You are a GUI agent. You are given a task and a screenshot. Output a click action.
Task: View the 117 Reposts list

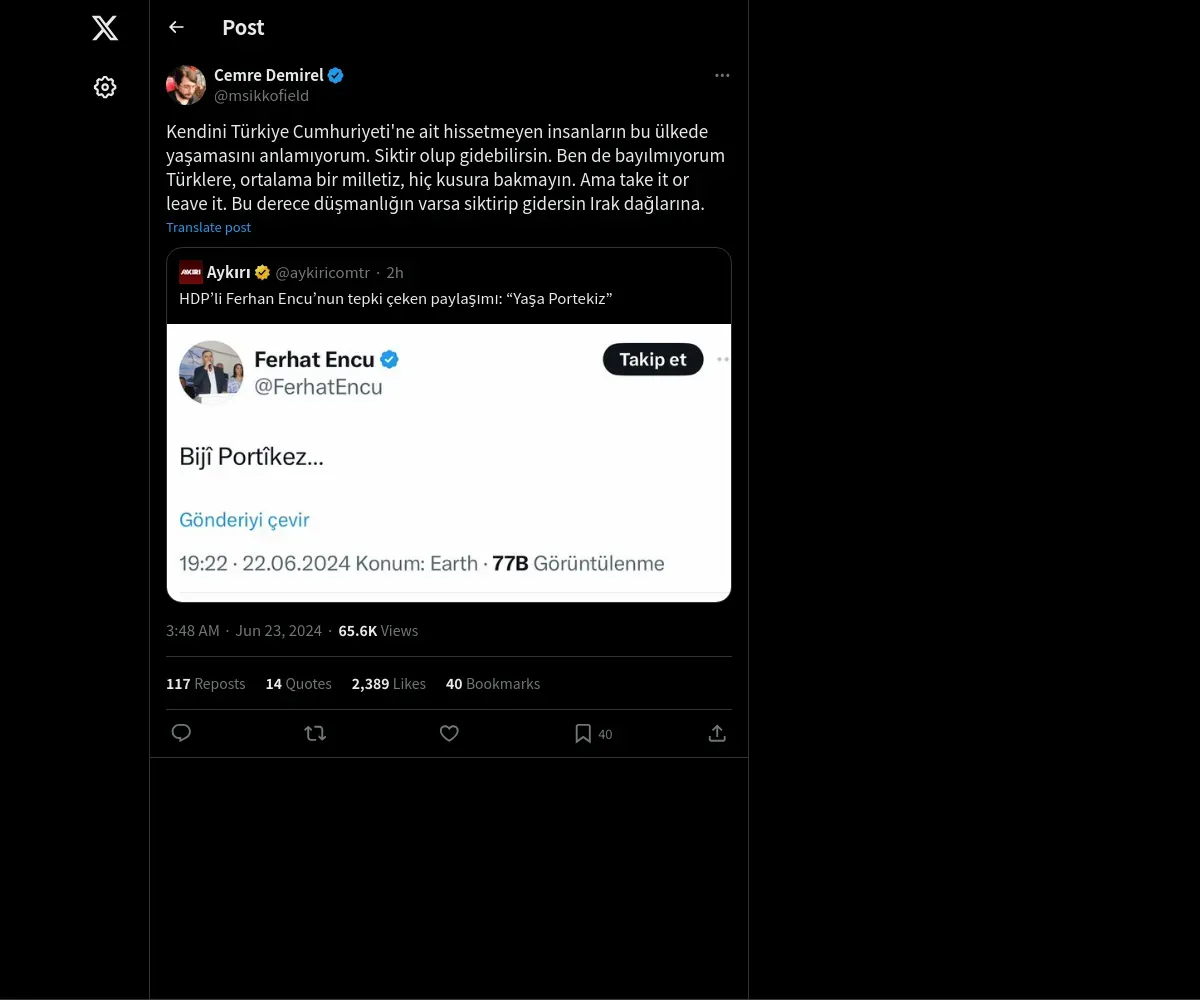[x=205, y=684]
